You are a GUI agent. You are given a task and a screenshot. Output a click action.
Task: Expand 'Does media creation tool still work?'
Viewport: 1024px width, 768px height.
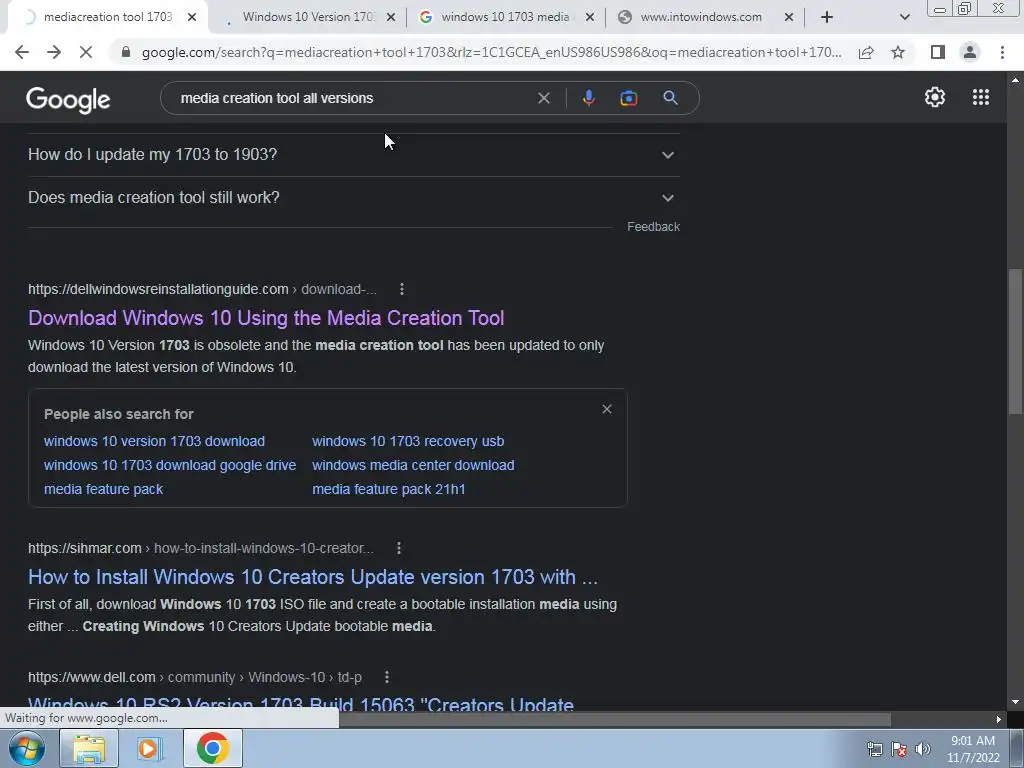click(x=353, y=198)
